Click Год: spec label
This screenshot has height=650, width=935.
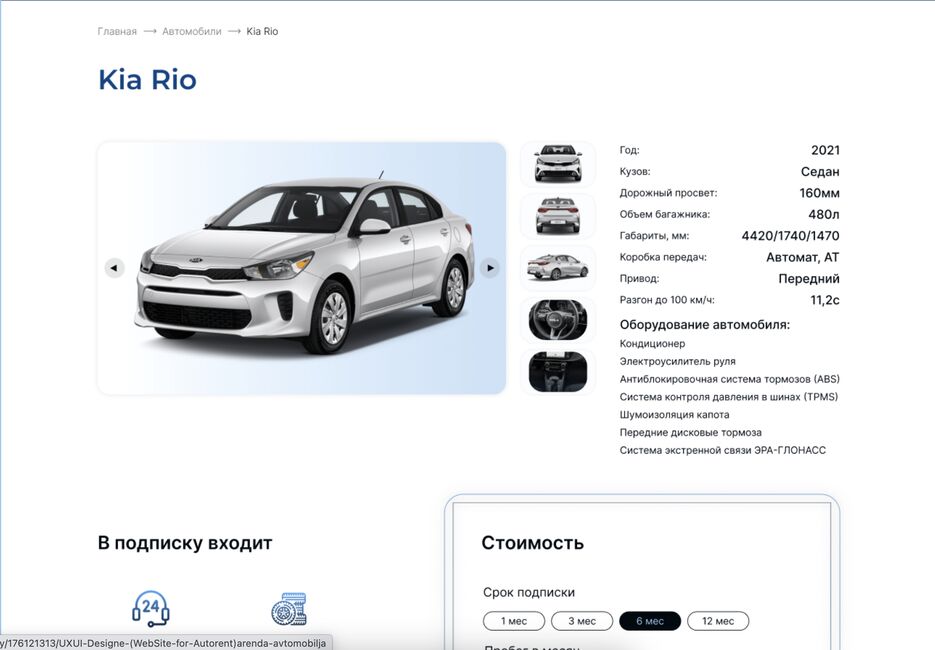click(630, 150)
